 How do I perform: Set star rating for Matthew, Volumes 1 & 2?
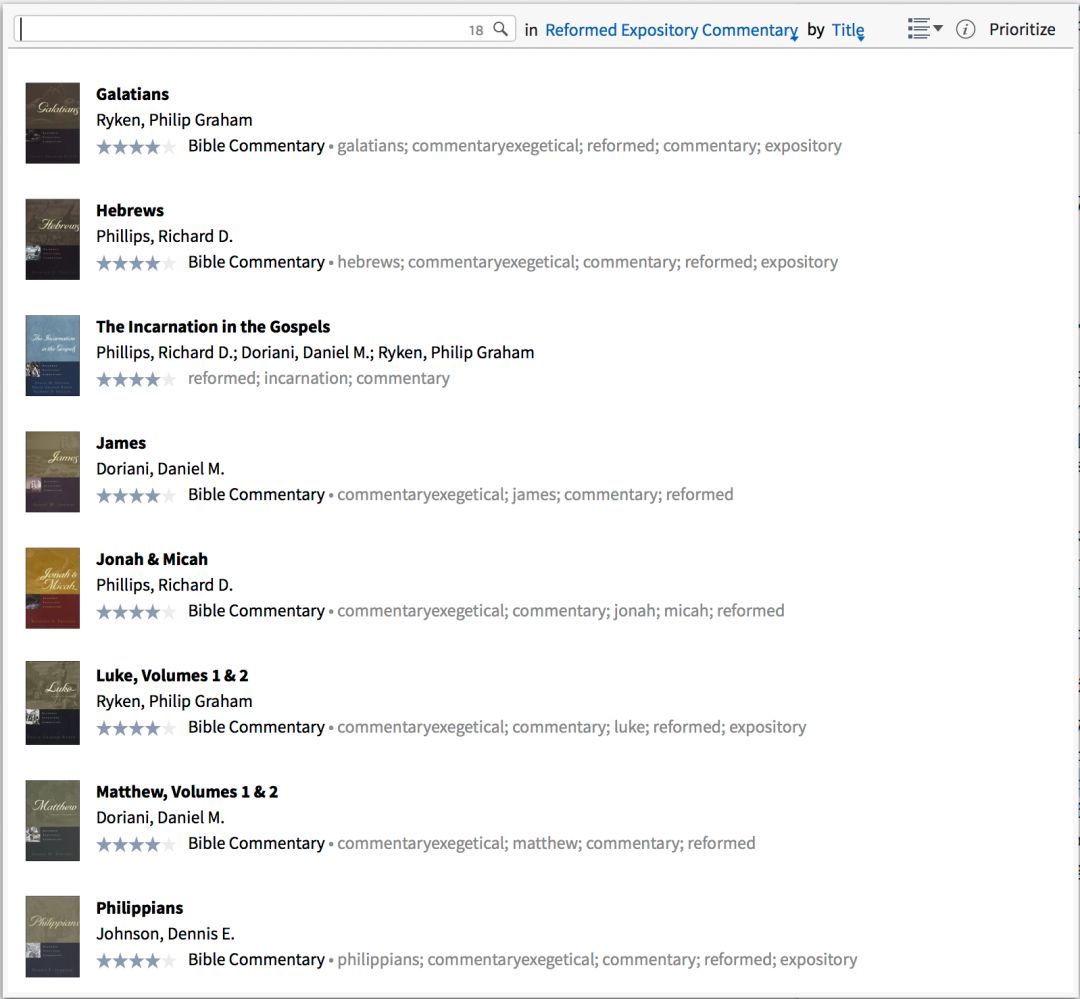click(136, 844)
